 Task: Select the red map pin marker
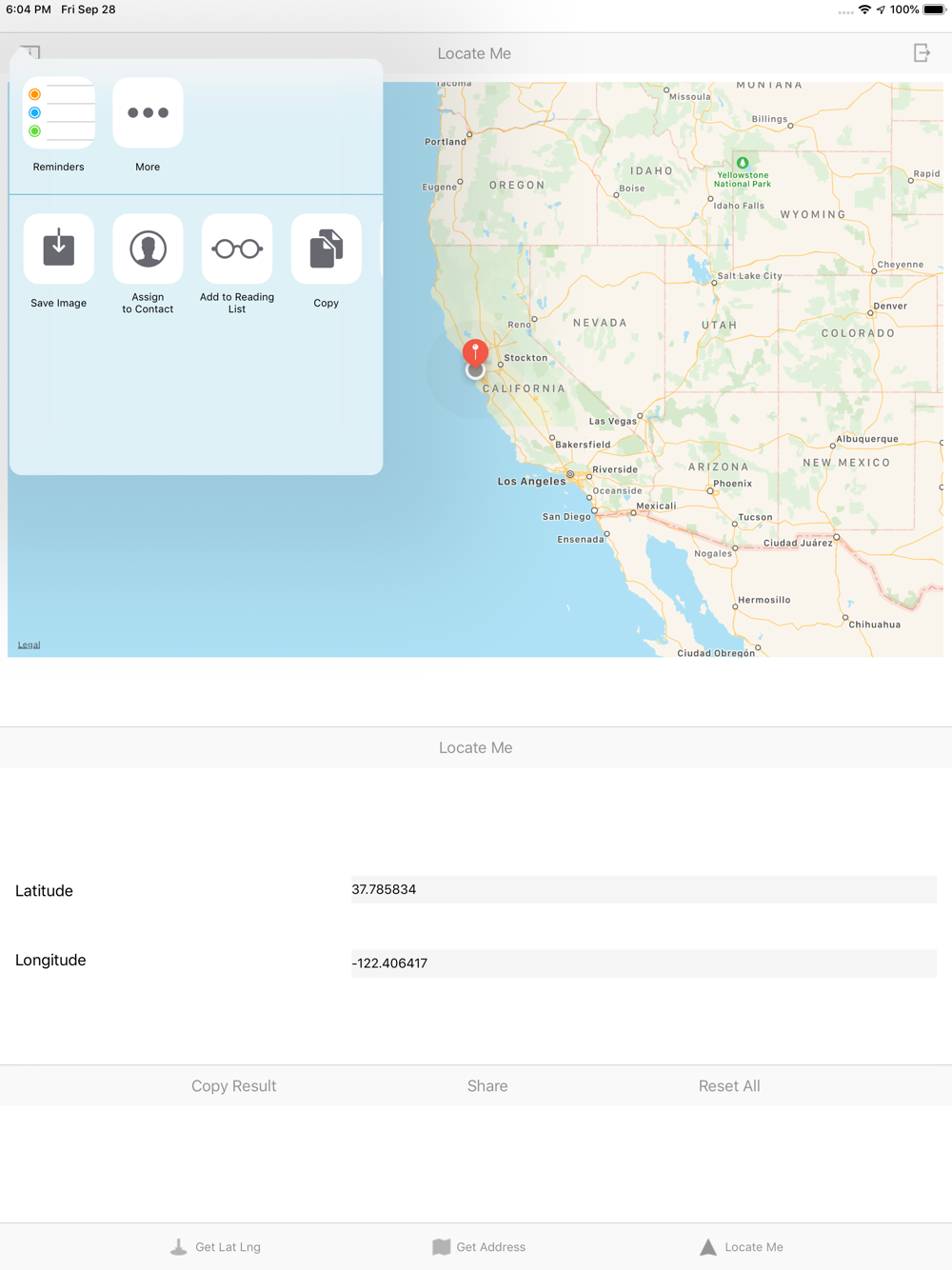point(475,353)
